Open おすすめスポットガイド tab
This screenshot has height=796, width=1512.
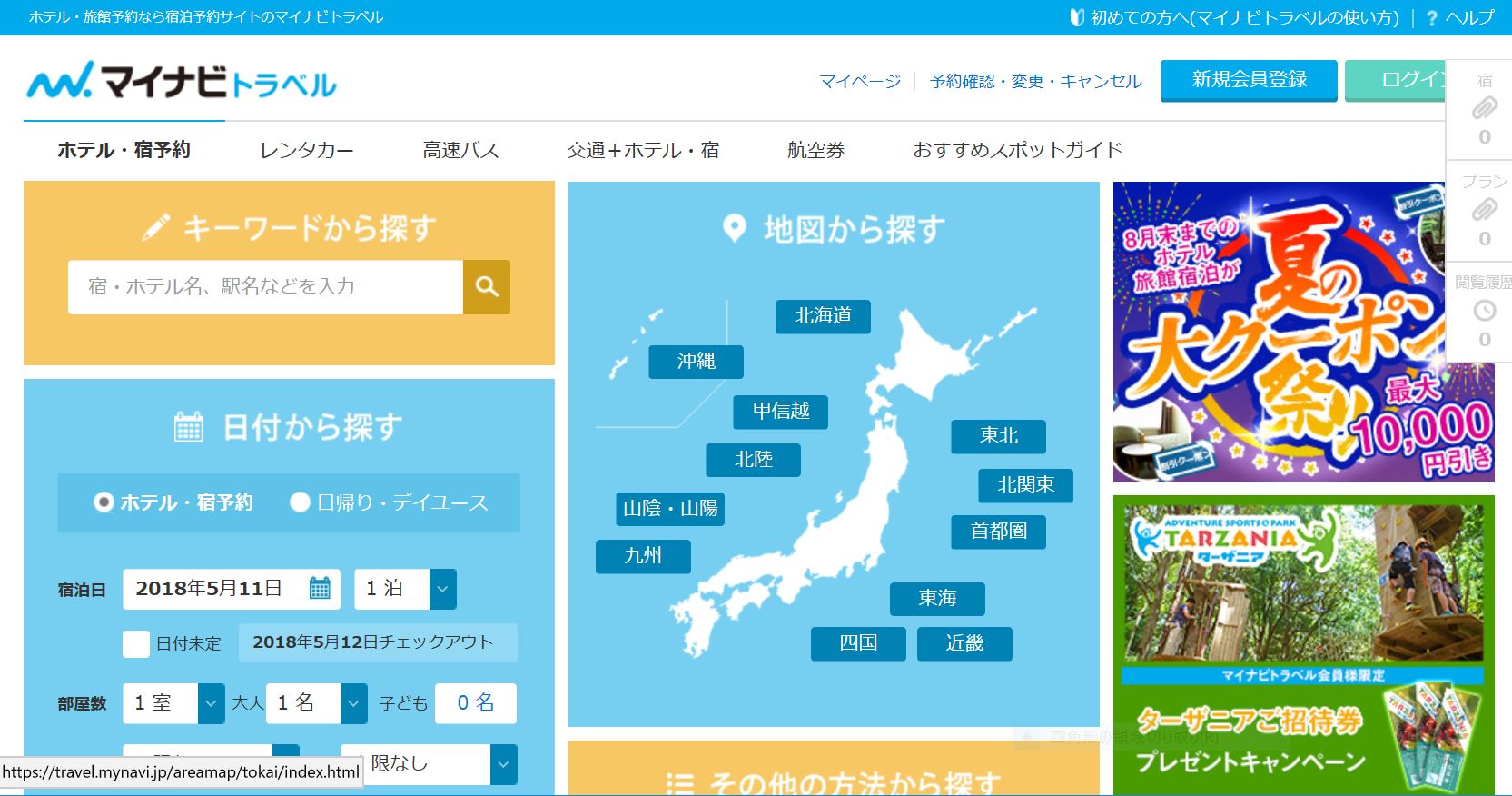pyautogui.click(x=1017, y=150)
